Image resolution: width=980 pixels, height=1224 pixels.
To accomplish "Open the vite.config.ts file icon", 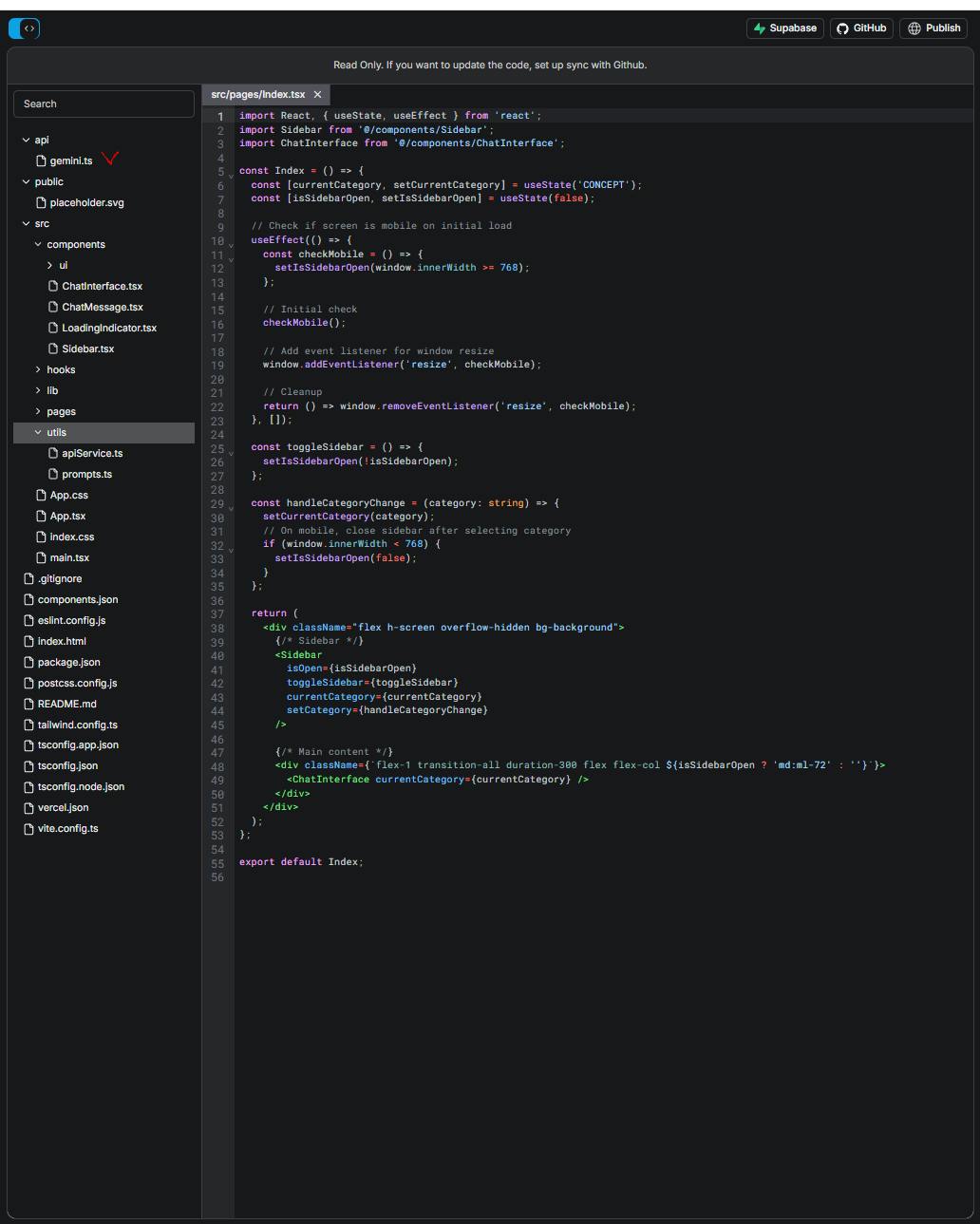I will 28,828.
